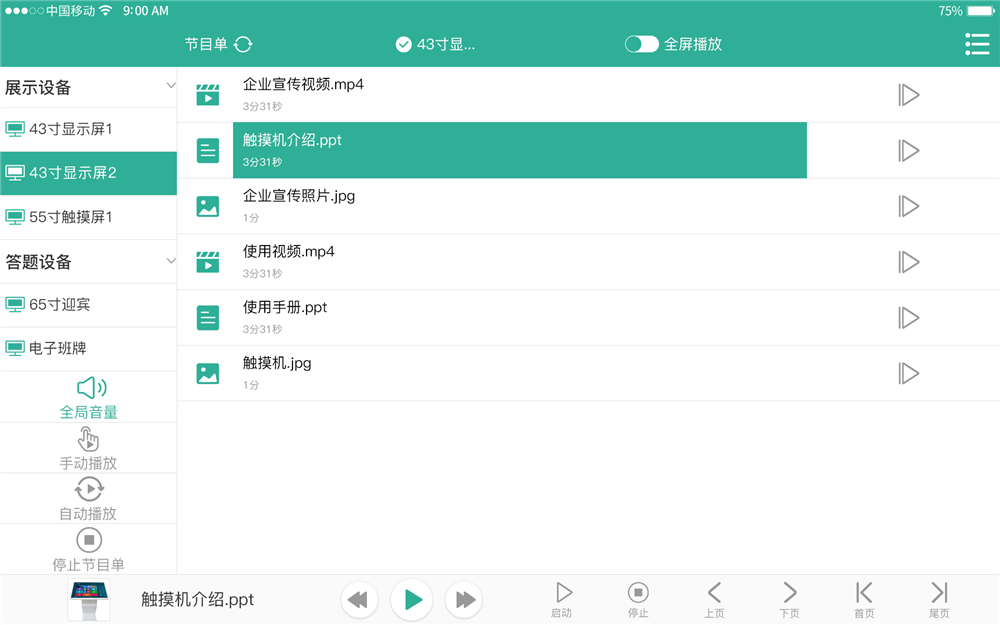Click the checkmark beside 43寸显...
This screenshot has width=1000, height=625.
tap(404, 44)
